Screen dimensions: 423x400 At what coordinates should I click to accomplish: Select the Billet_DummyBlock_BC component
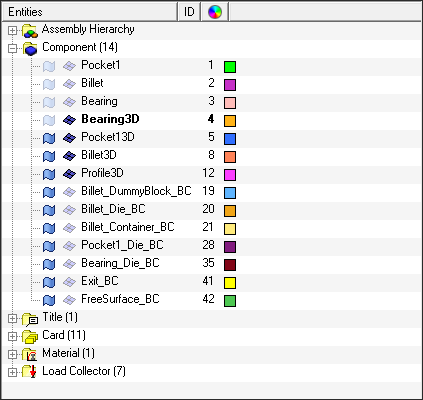[136, 191]
